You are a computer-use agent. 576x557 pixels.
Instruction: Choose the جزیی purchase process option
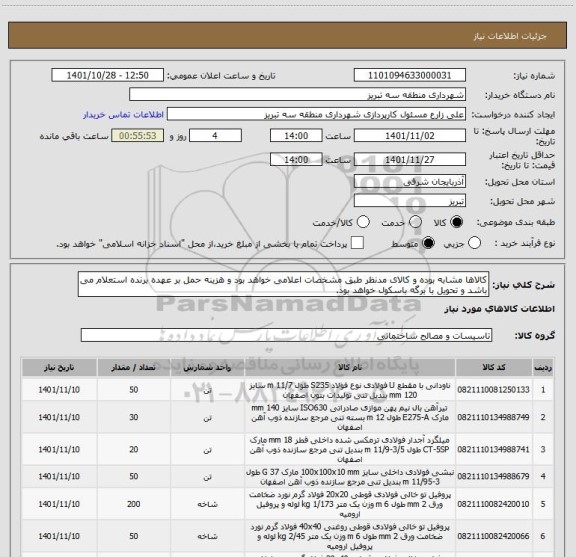(474, 243)
